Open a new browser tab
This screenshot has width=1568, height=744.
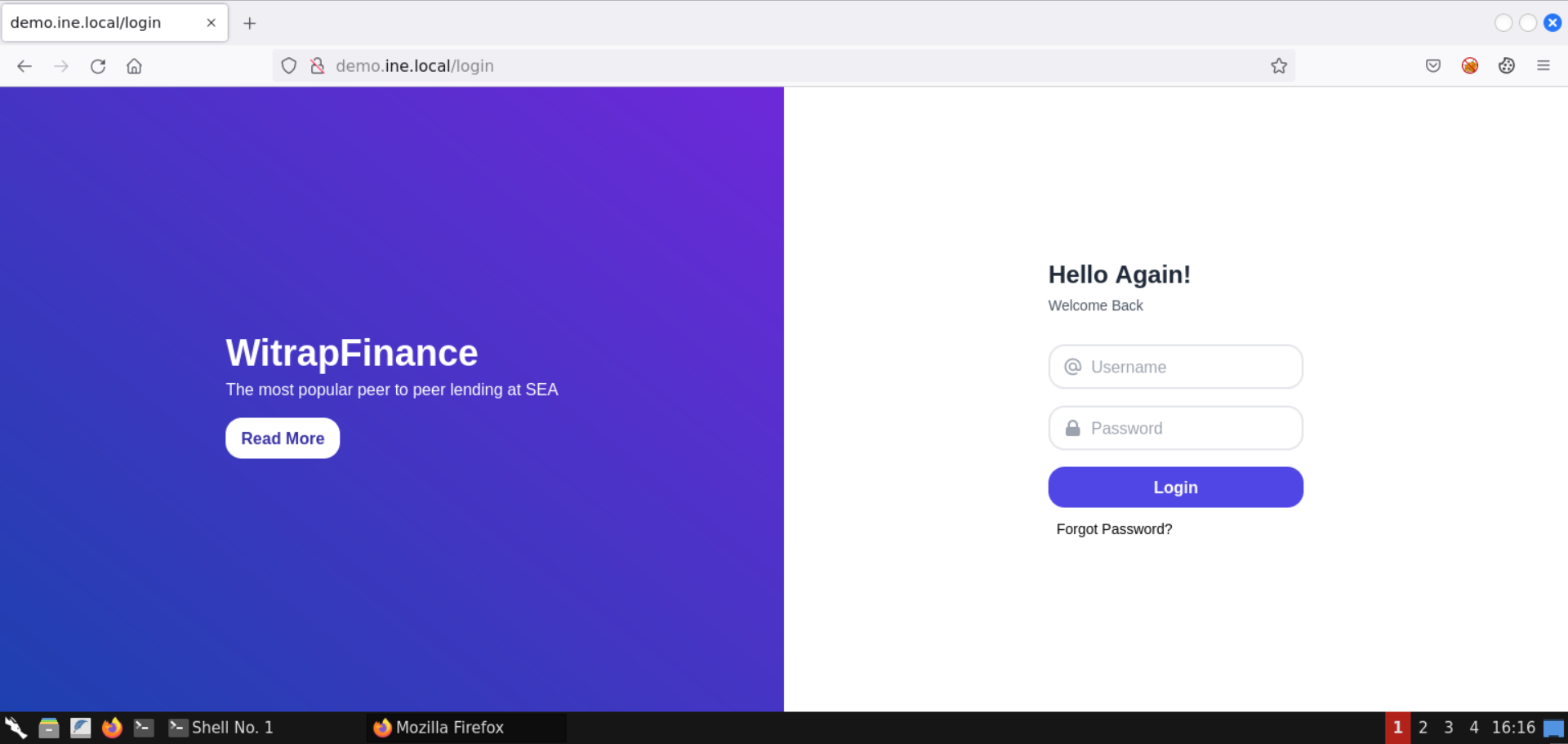(x=250, y=23)
